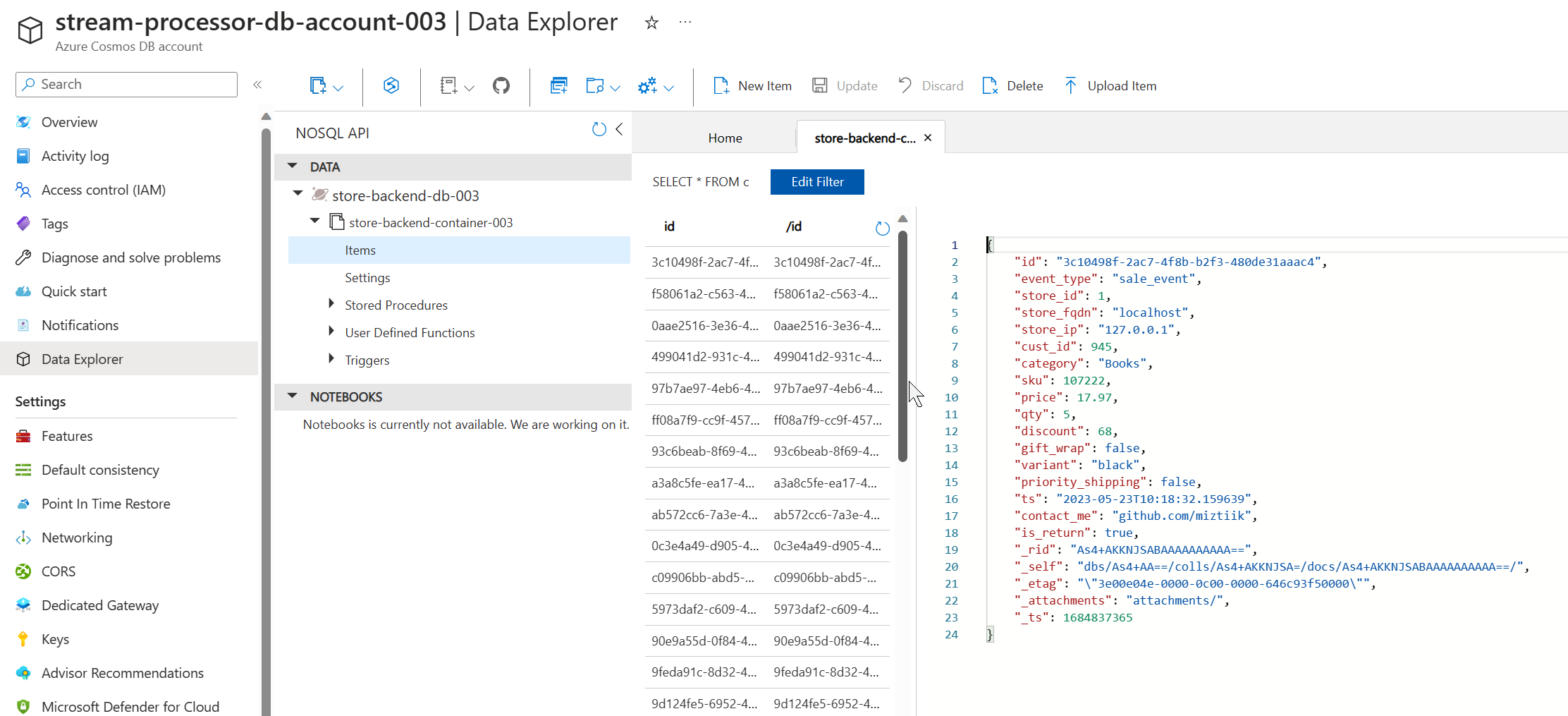Click the Delete button
The image size is (1568, 716).
click(x=1012, y=86)
